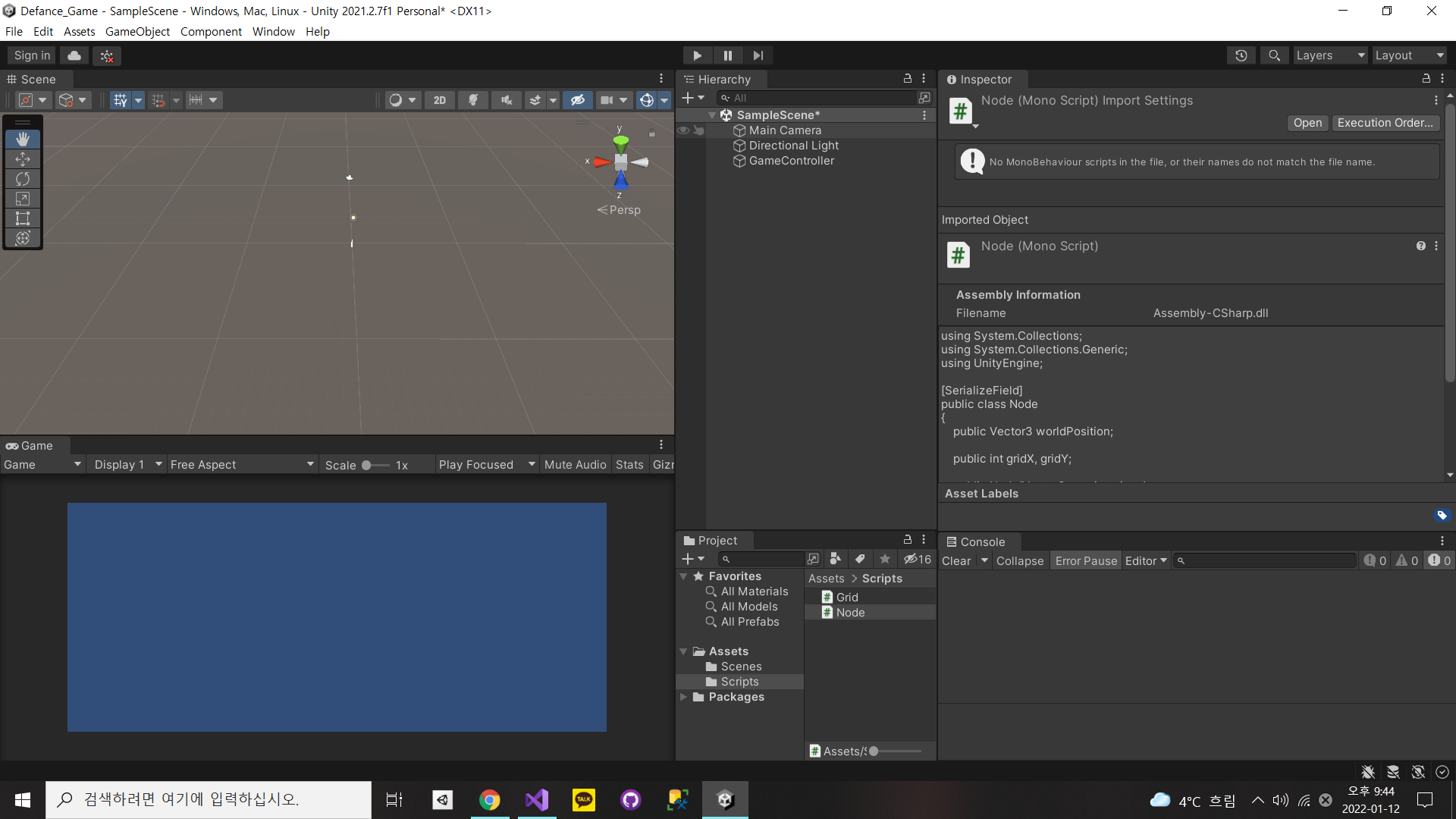Open KakaoTalk from the taskbar
Image resolution: width=1456 pixels, height=819 pixels.
pos(584,800)
